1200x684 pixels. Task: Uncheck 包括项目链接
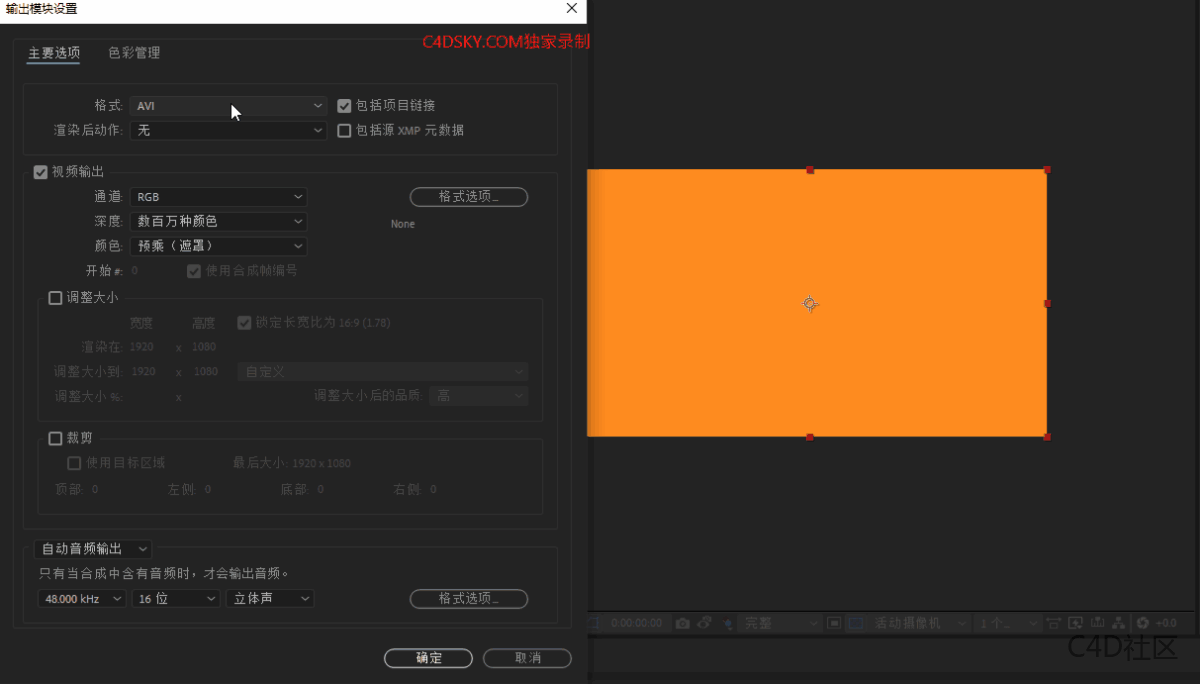pos(344,105)
